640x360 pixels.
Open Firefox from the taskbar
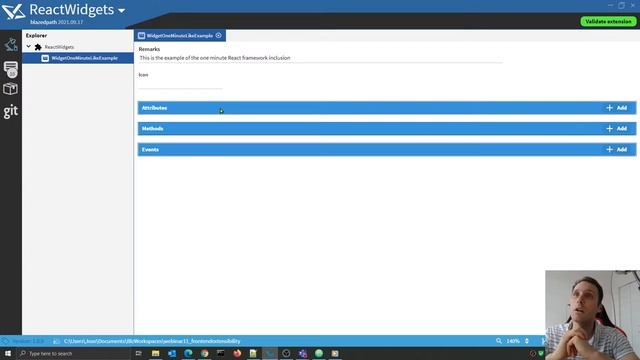click(237, 353)
